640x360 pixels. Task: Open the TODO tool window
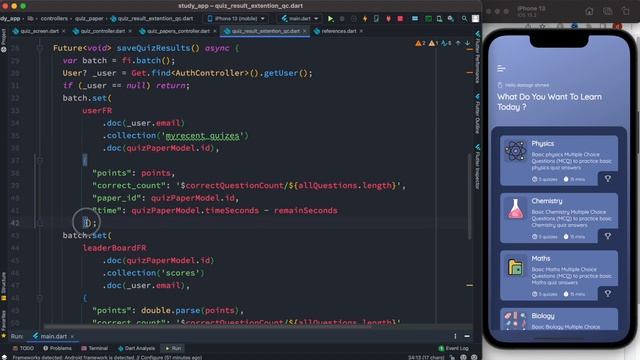pyautogui.click(x=24, y=348)
